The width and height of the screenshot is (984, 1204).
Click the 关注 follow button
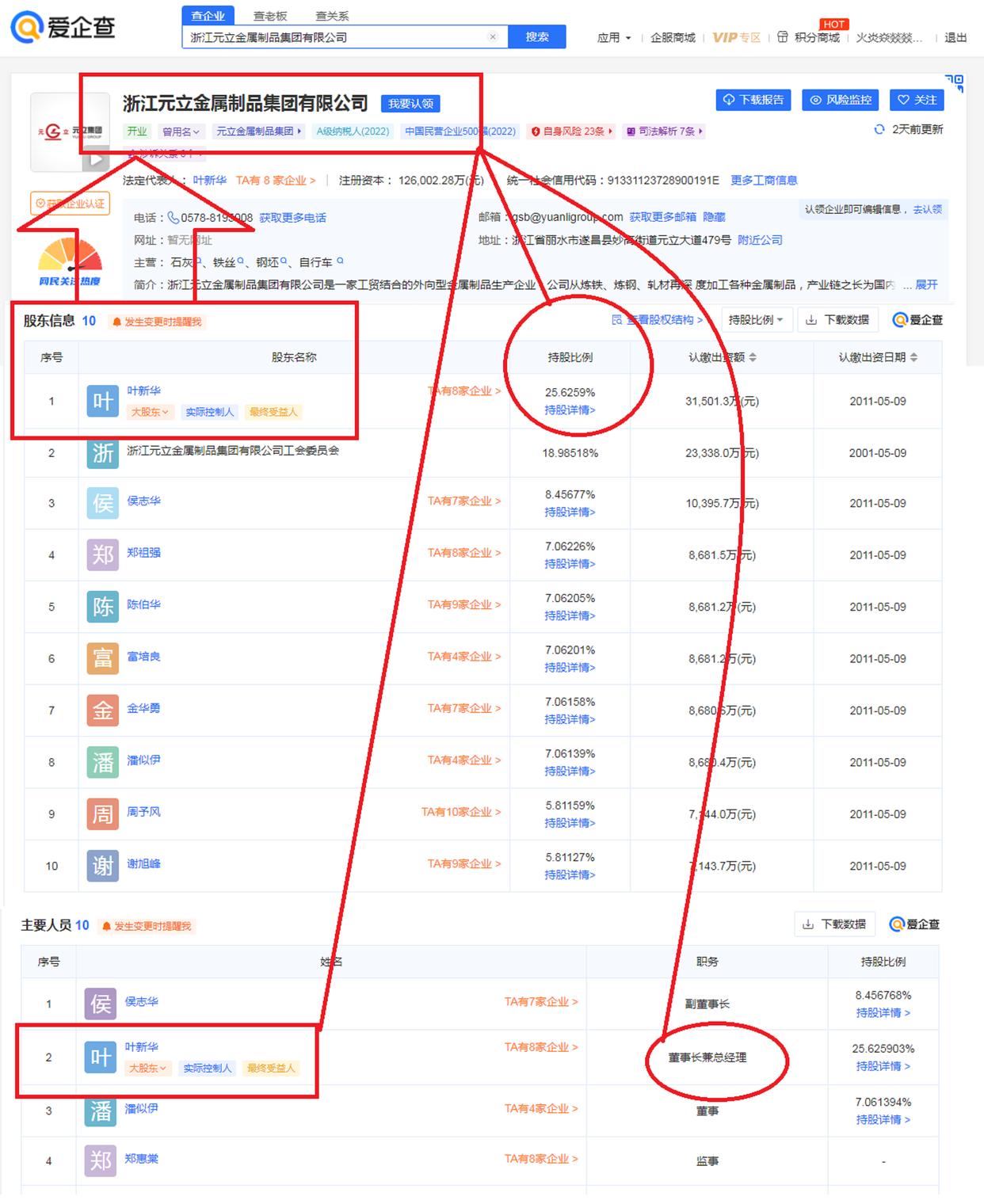(917, 100)
